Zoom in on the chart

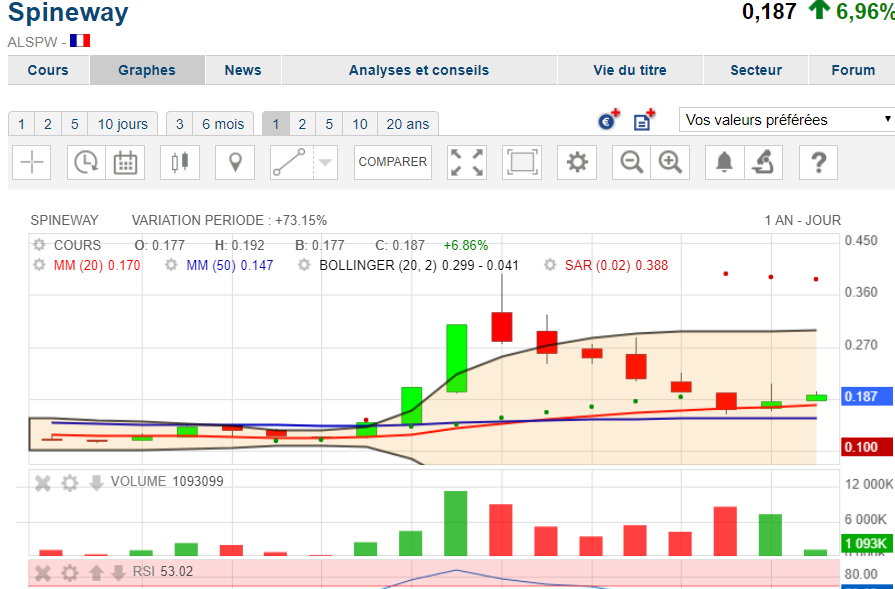click(670, 163)
